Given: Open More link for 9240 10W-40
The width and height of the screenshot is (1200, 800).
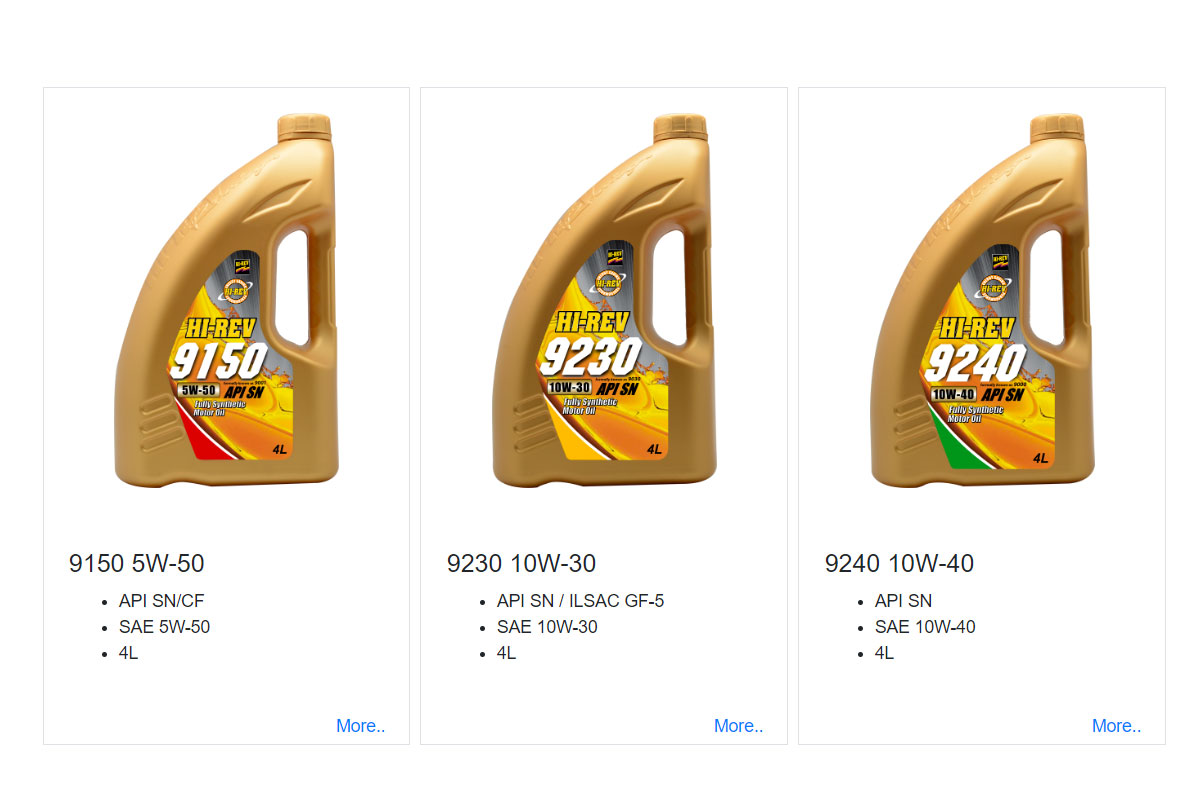Looking at the screenshot, I should click(x=1116, y=726).
